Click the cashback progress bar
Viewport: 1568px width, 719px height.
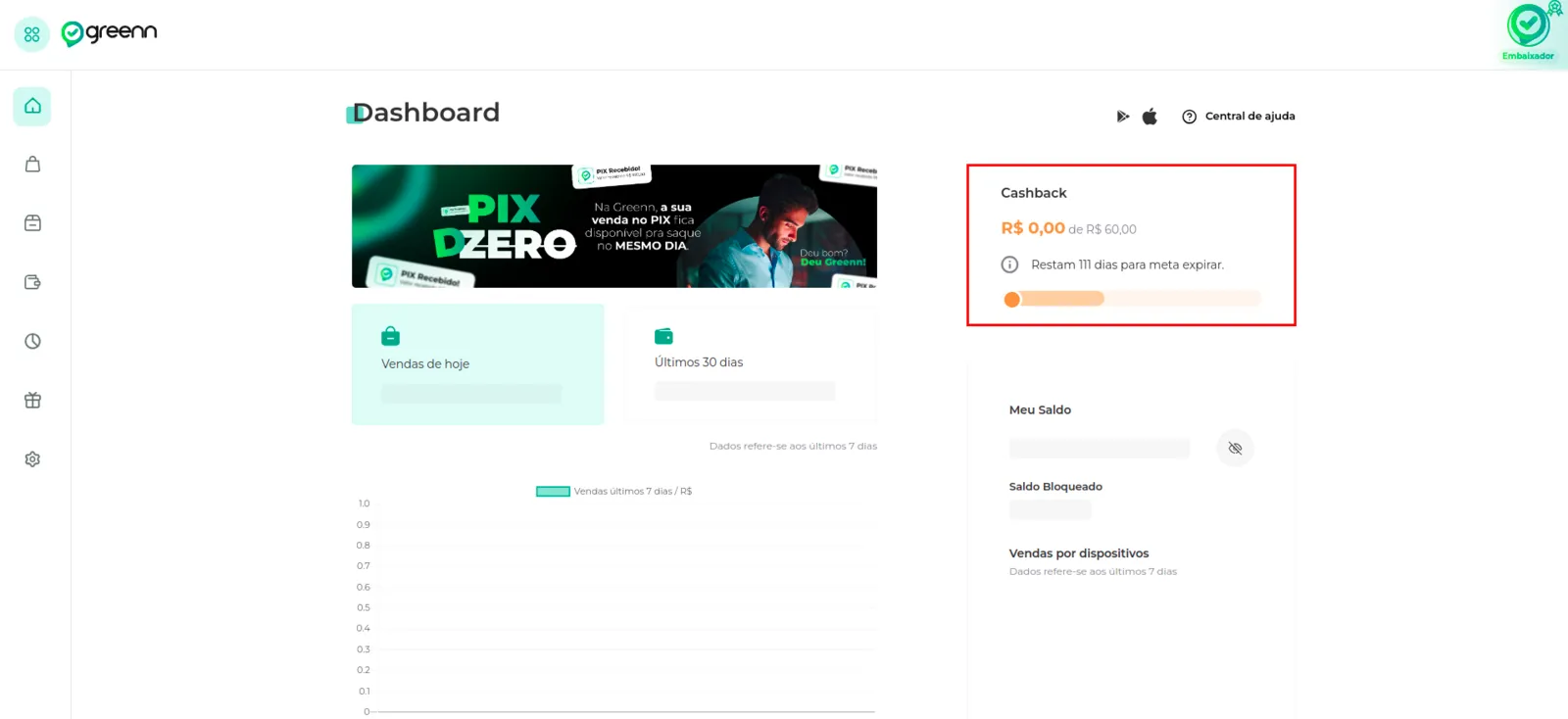pyautogui.click(x=1131, y=299)
